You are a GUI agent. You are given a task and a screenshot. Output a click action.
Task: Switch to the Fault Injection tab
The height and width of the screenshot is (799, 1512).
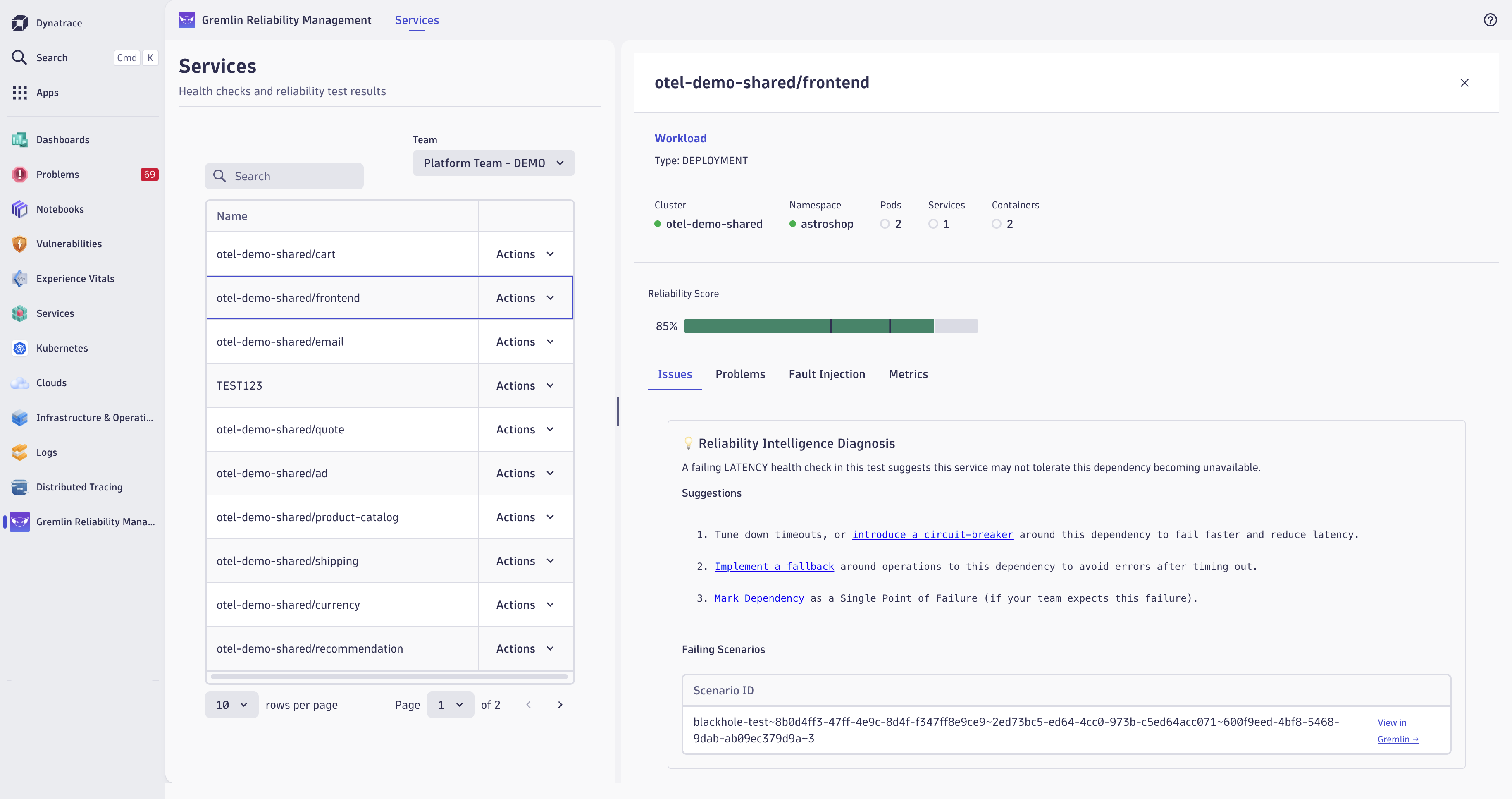point(826,374)
